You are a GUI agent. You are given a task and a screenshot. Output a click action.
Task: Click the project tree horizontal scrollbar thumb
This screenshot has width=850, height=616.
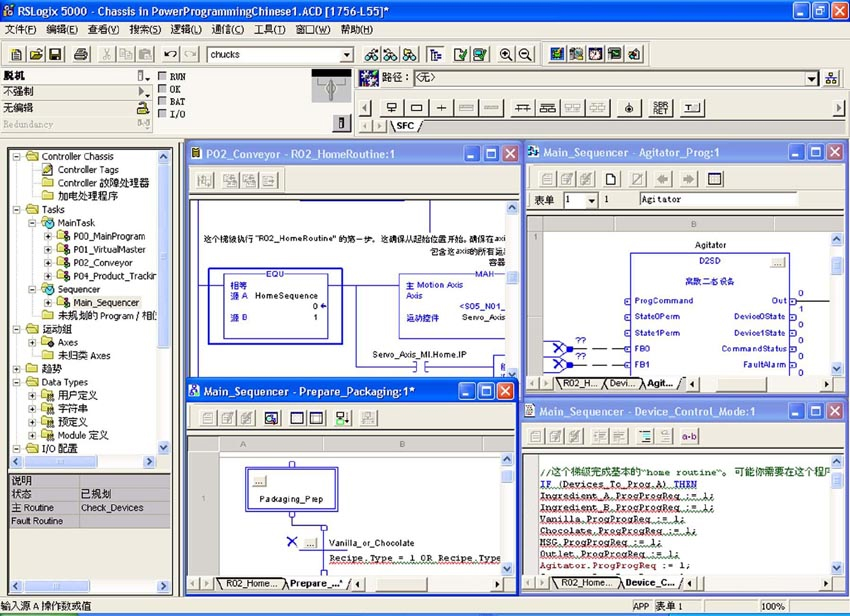pos(61,461)
